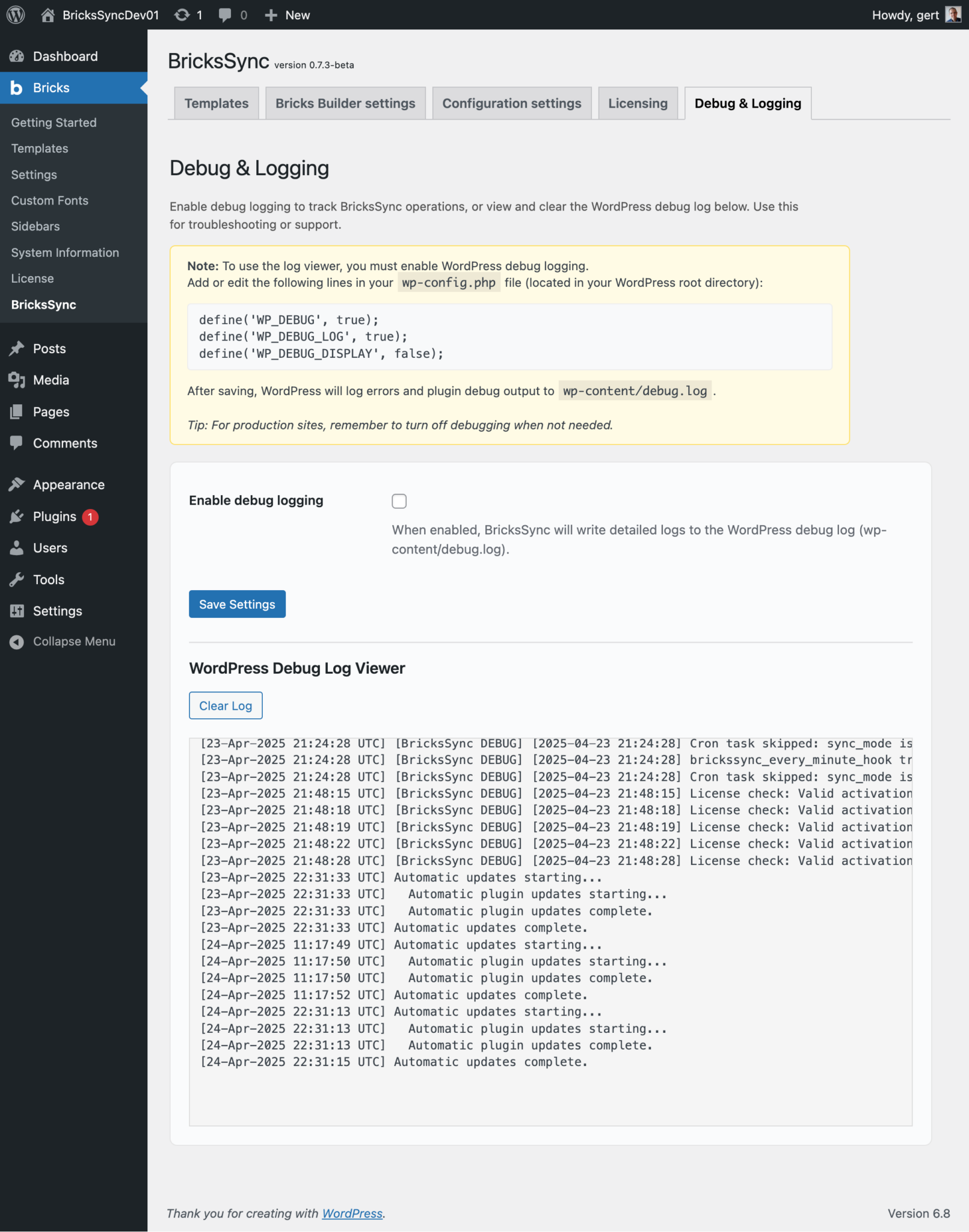Click the WordPress logo in admin bar
Image resolution: width=969 pixels, height=1232 pixels.
pos(16,14)
